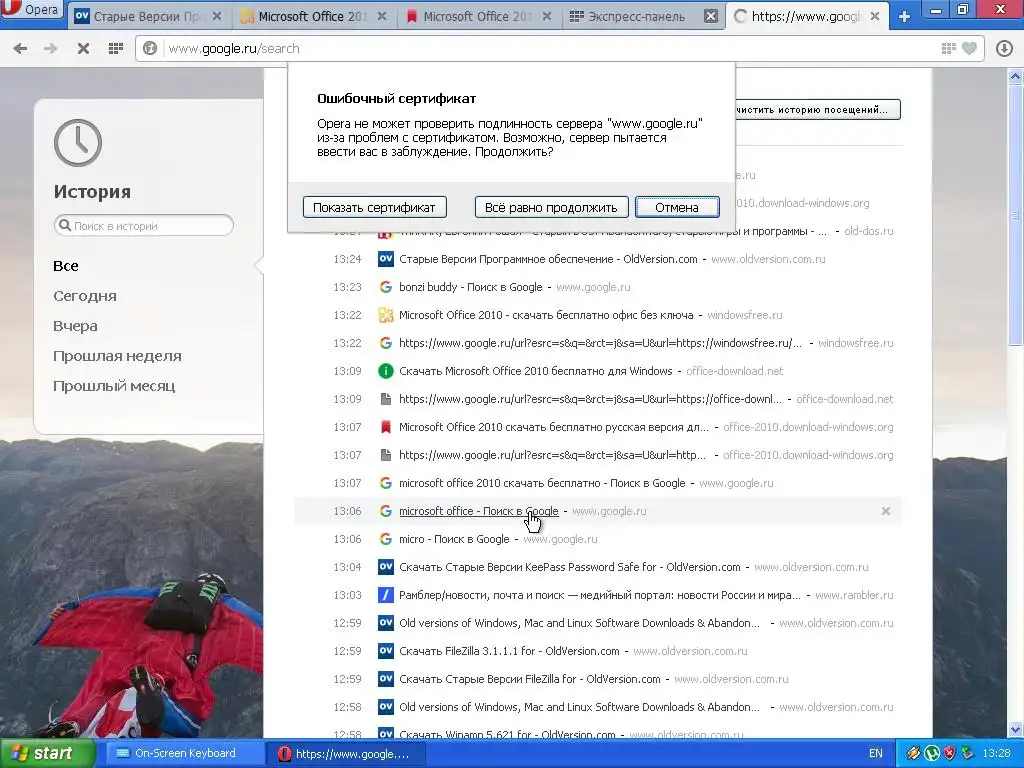Screen dimensions: 1024x768
Task: Click Opera taskbar item https://www.google
Action: click(x=346, y=754)
